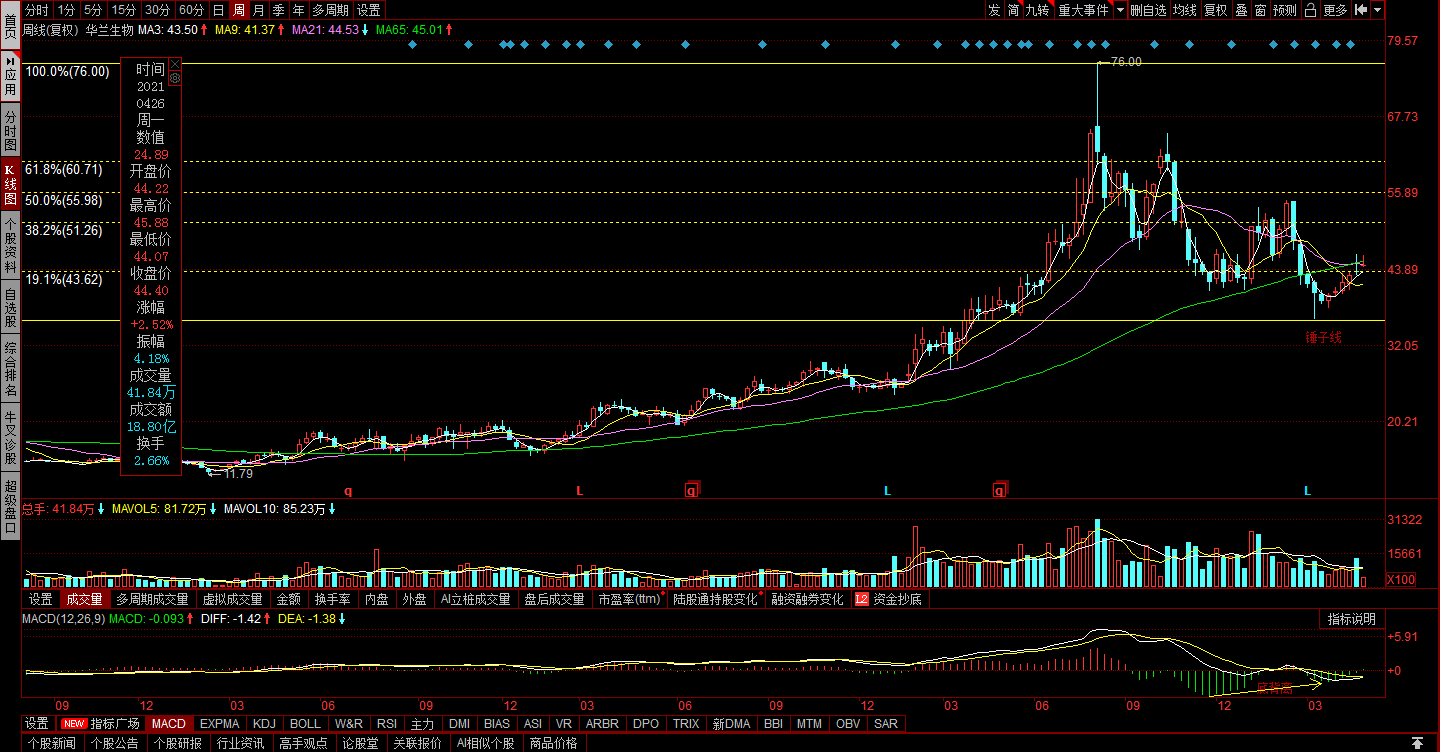
Task: Click the jump-to-start arrow icon in toolbar
Action: [1361, 10]
